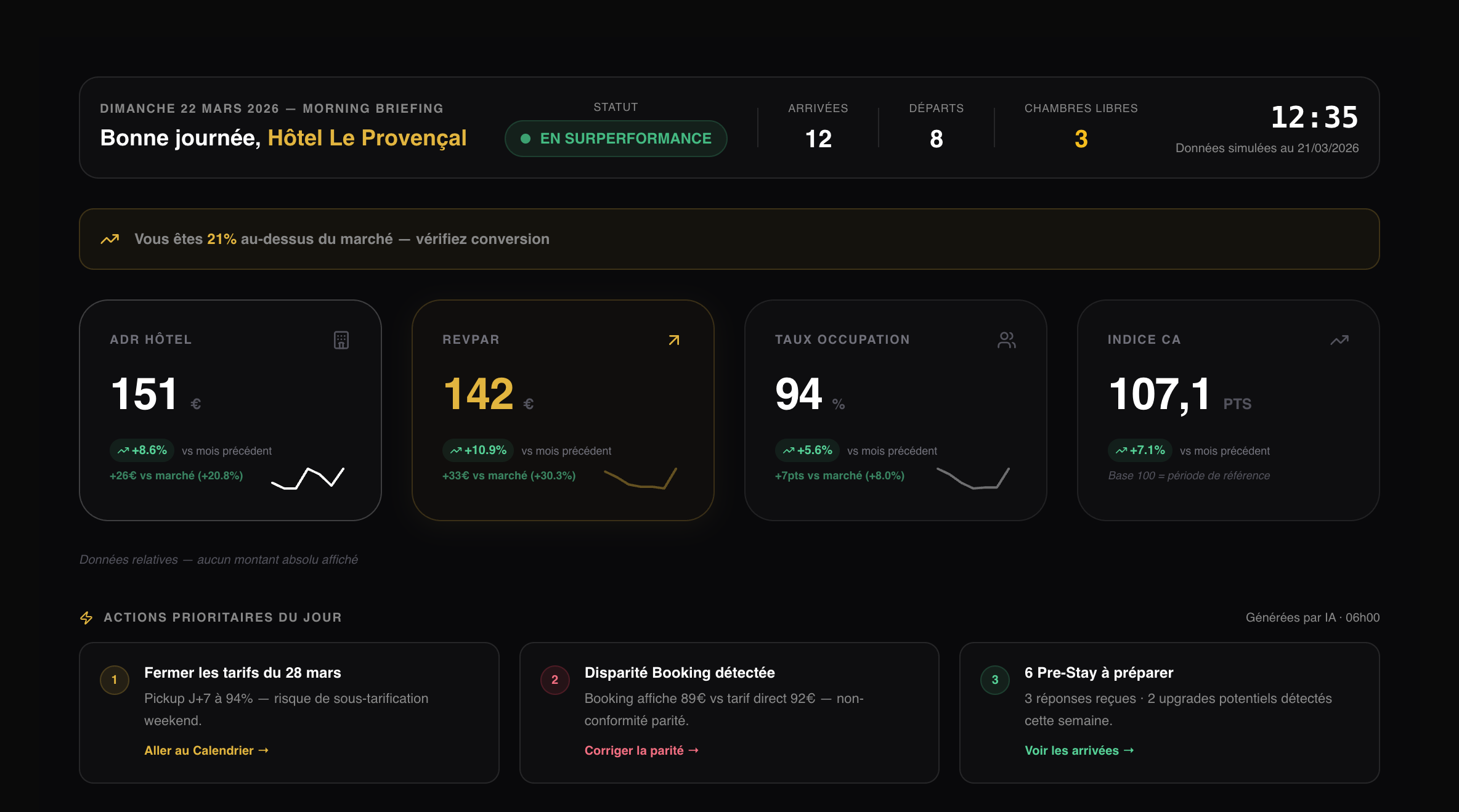Open Voir les arrivées link
The width and height of the screenshot is (1459, 812).
point(1079,750)
